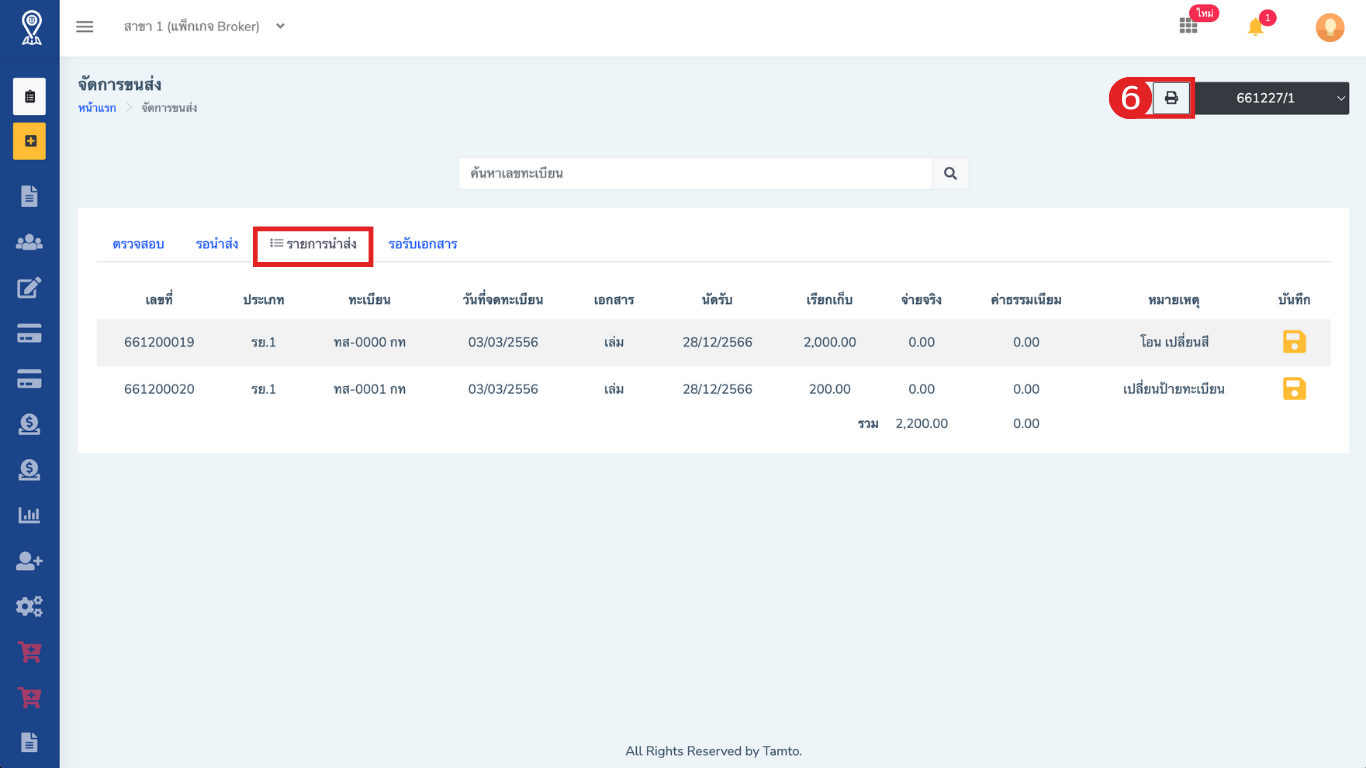This screenshot has width=1366, height=768.
Task: Click the หมายเหตุ column header
Action: [x=1174, y=300]
